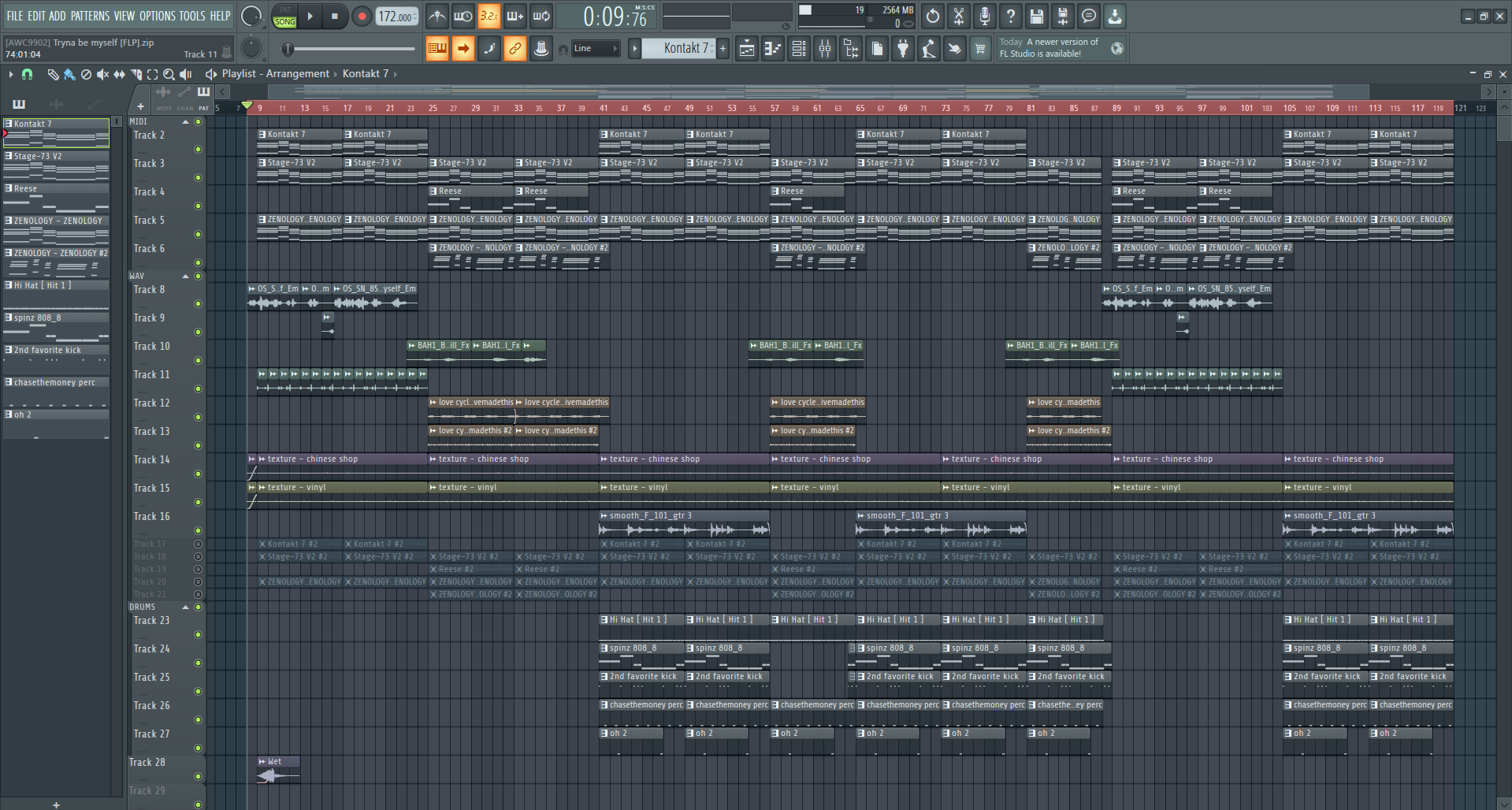Toggle the metronome

437,16
